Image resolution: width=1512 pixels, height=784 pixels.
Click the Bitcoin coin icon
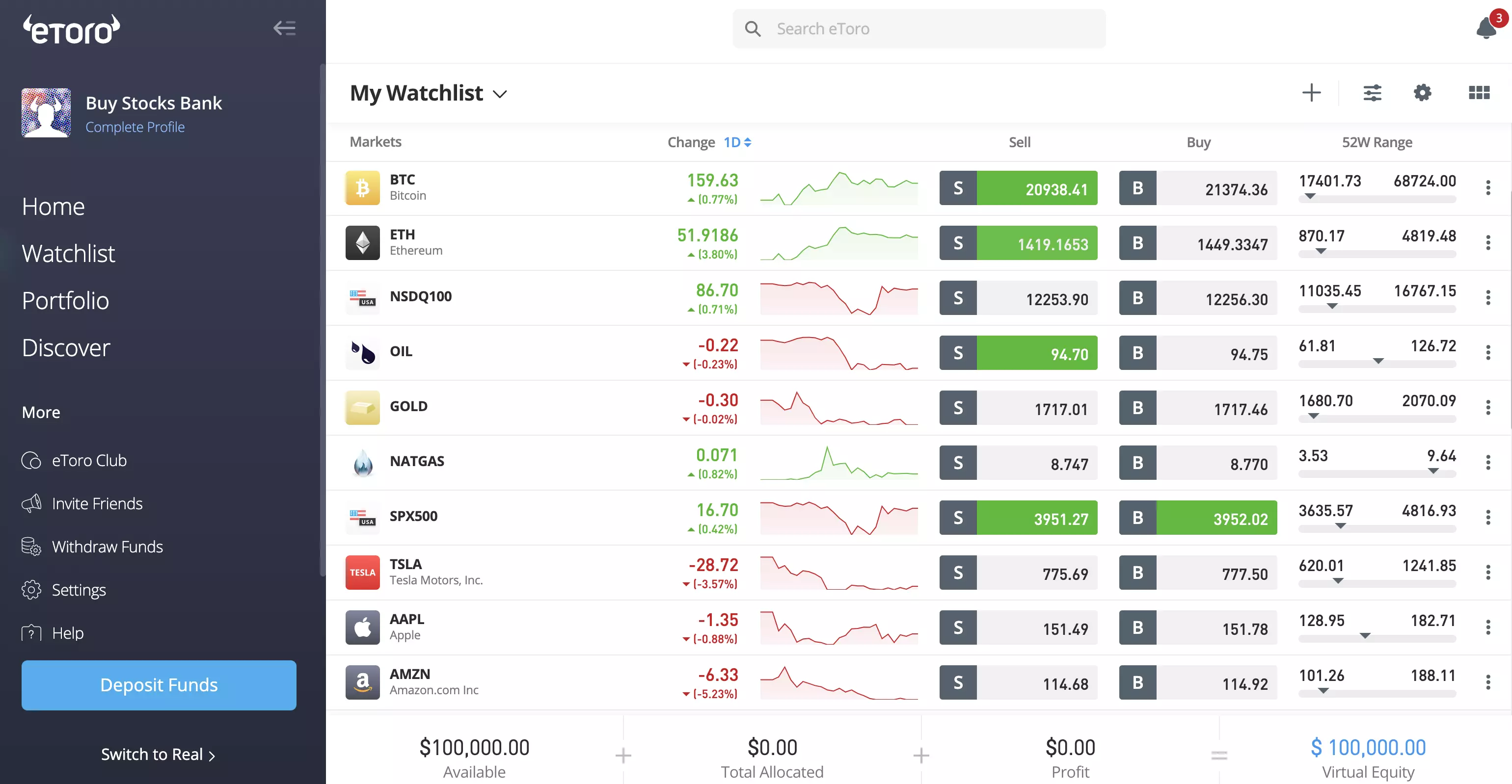click(362, 187)
